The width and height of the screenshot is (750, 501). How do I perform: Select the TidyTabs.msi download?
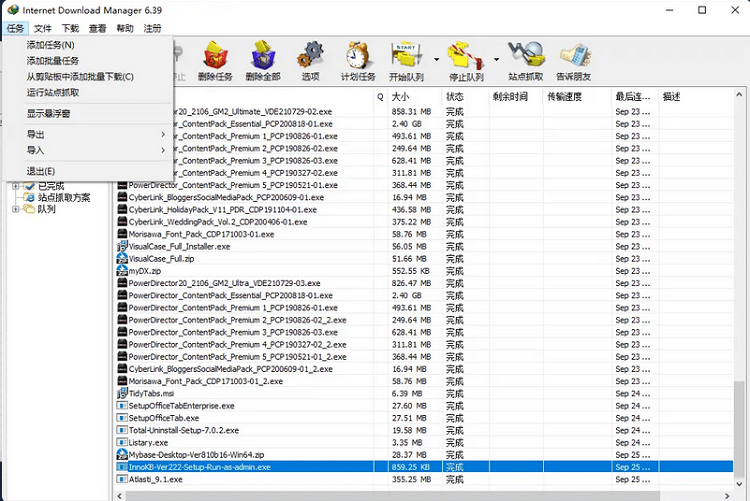(x=424, y=393)
